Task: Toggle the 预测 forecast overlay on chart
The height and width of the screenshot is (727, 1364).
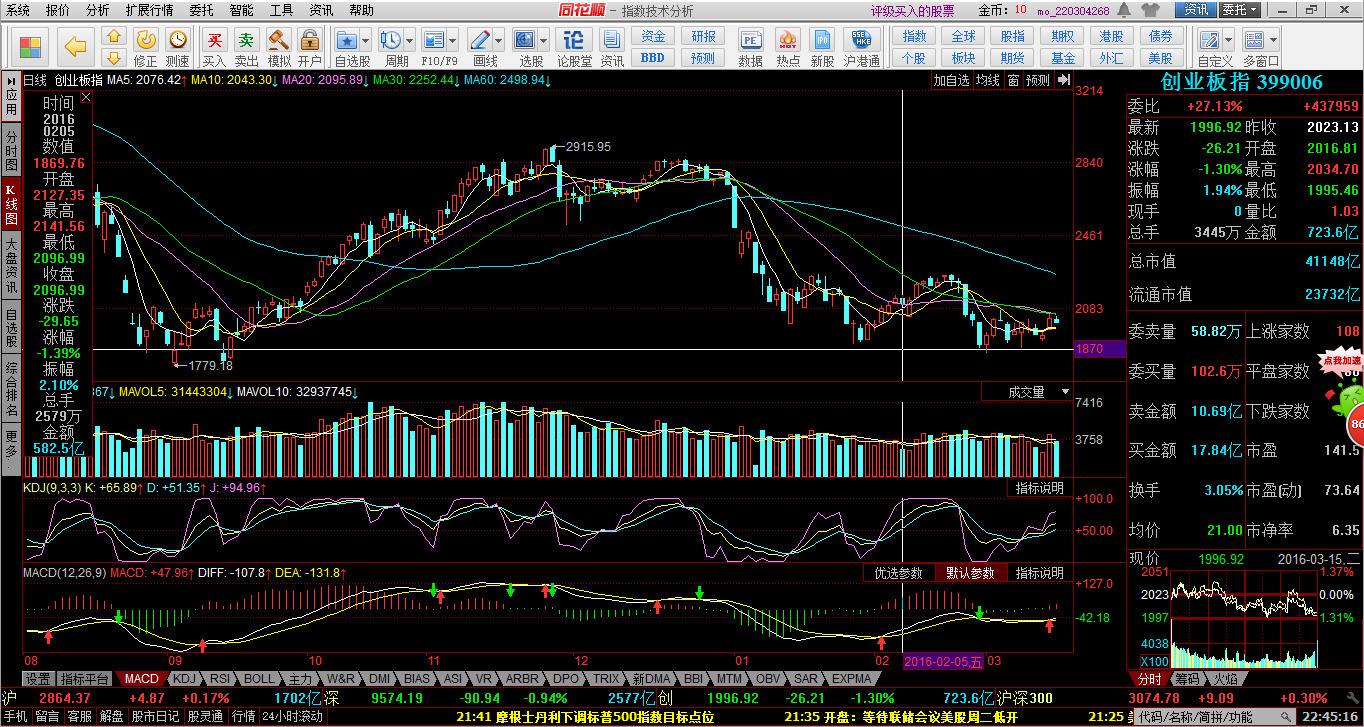Action: tap(1038, 80)
